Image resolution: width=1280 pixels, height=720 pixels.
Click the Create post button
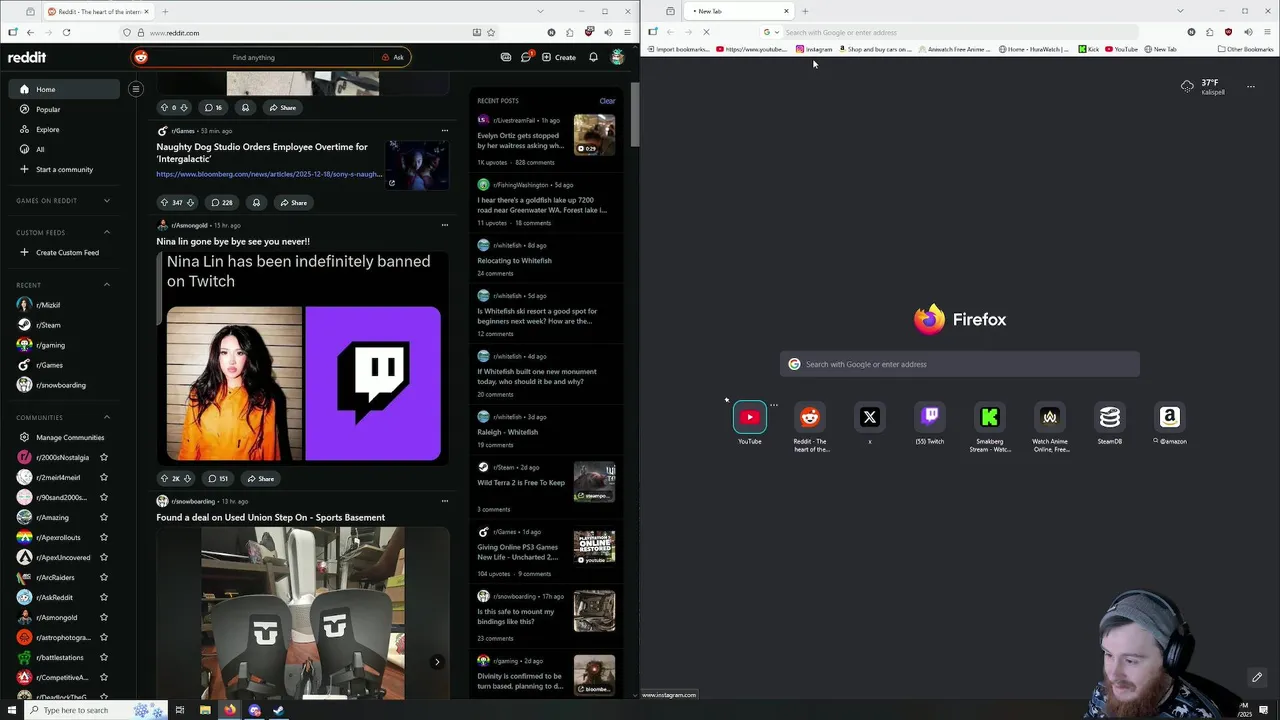click(559, 57)
